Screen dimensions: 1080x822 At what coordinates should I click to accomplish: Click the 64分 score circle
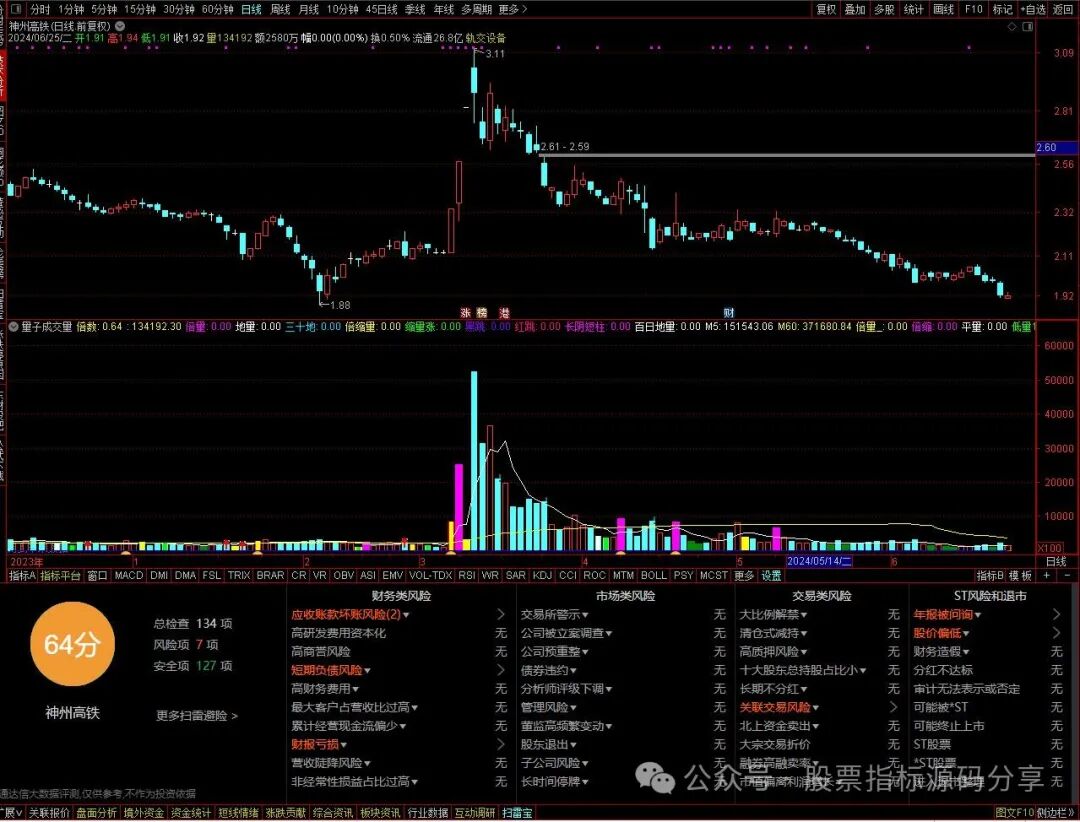point(72,644)
